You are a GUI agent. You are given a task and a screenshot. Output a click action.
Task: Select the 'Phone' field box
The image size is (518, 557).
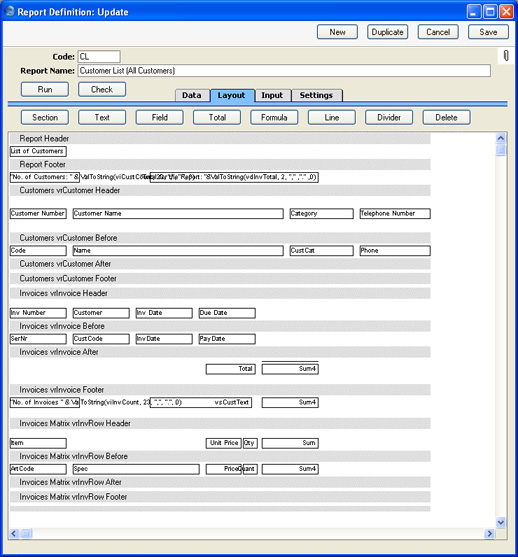point(395,251)
